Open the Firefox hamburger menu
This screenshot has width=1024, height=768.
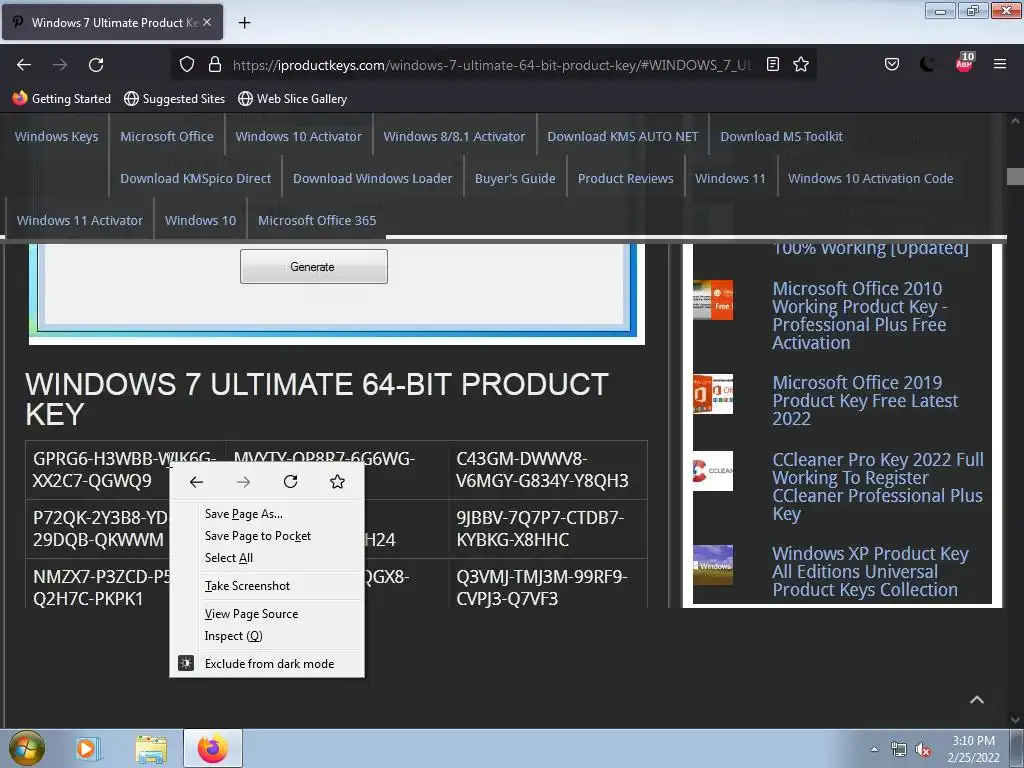[999, 64]
